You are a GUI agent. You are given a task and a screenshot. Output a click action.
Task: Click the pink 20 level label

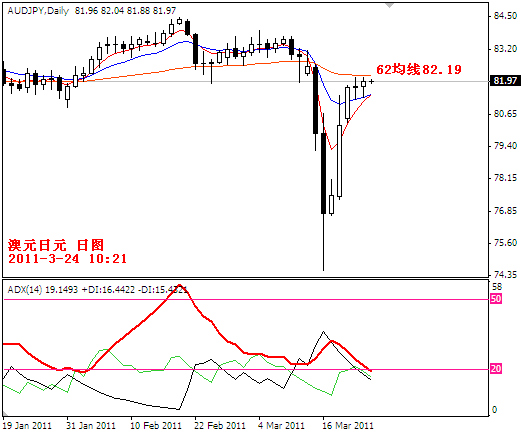496,369
